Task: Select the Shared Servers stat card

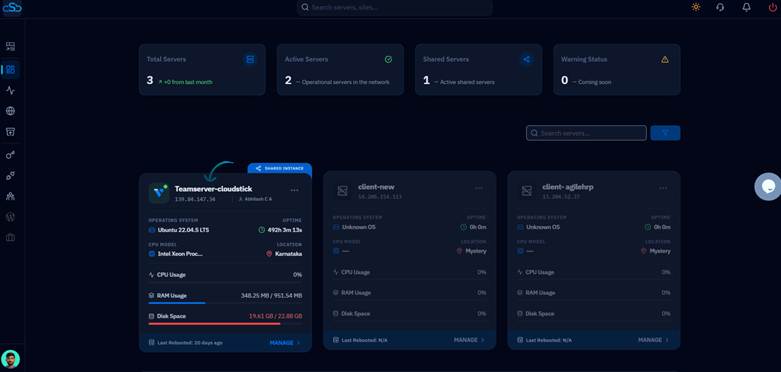Action: tap(479, 69)
